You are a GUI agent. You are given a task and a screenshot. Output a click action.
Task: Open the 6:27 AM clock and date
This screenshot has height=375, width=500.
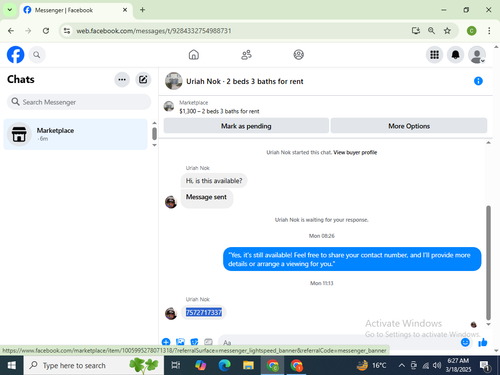point(458,365)
